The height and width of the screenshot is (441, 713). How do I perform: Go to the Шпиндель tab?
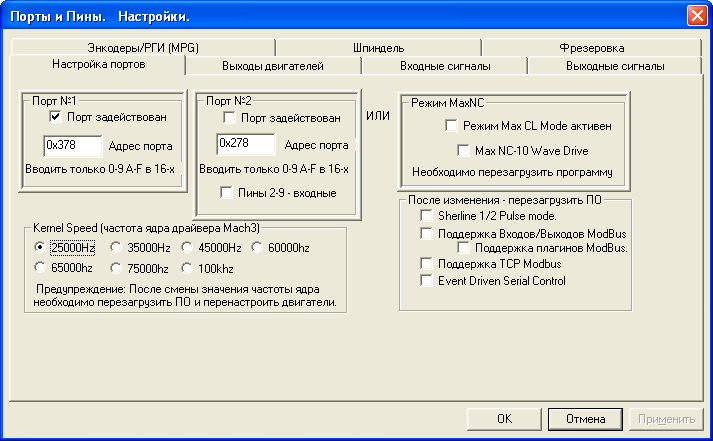pyautogui.click(x=377, y=47)
